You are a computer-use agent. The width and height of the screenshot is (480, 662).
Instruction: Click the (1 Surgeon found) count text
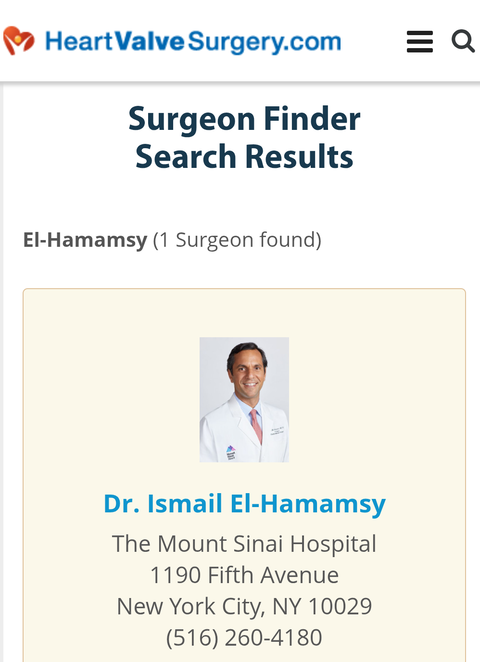(237, 240)
